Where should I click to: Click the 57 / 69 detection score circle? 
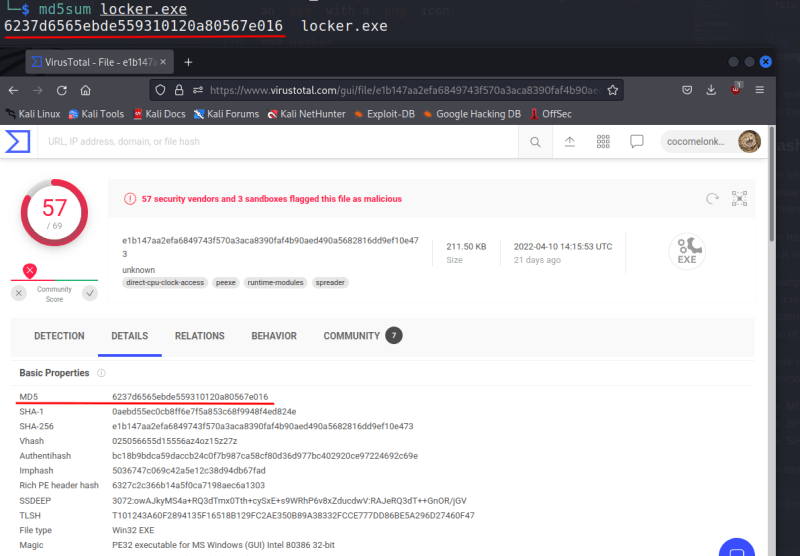54,213
